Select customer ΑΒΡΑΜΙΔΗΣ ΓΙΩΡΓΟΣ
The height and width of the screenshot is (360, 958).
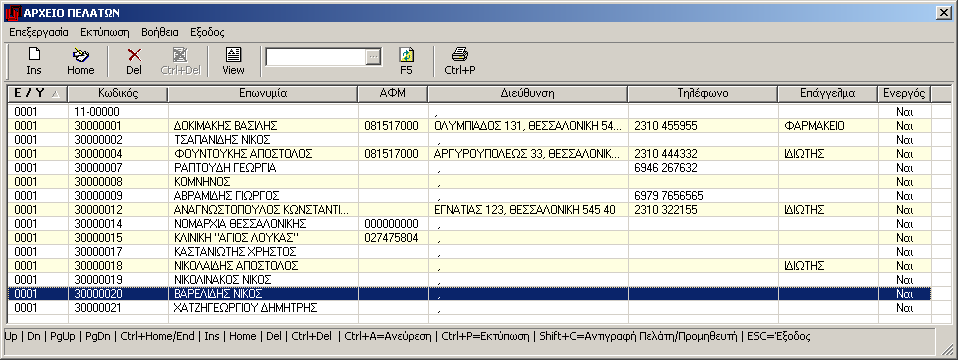click(x=227, y=196)
